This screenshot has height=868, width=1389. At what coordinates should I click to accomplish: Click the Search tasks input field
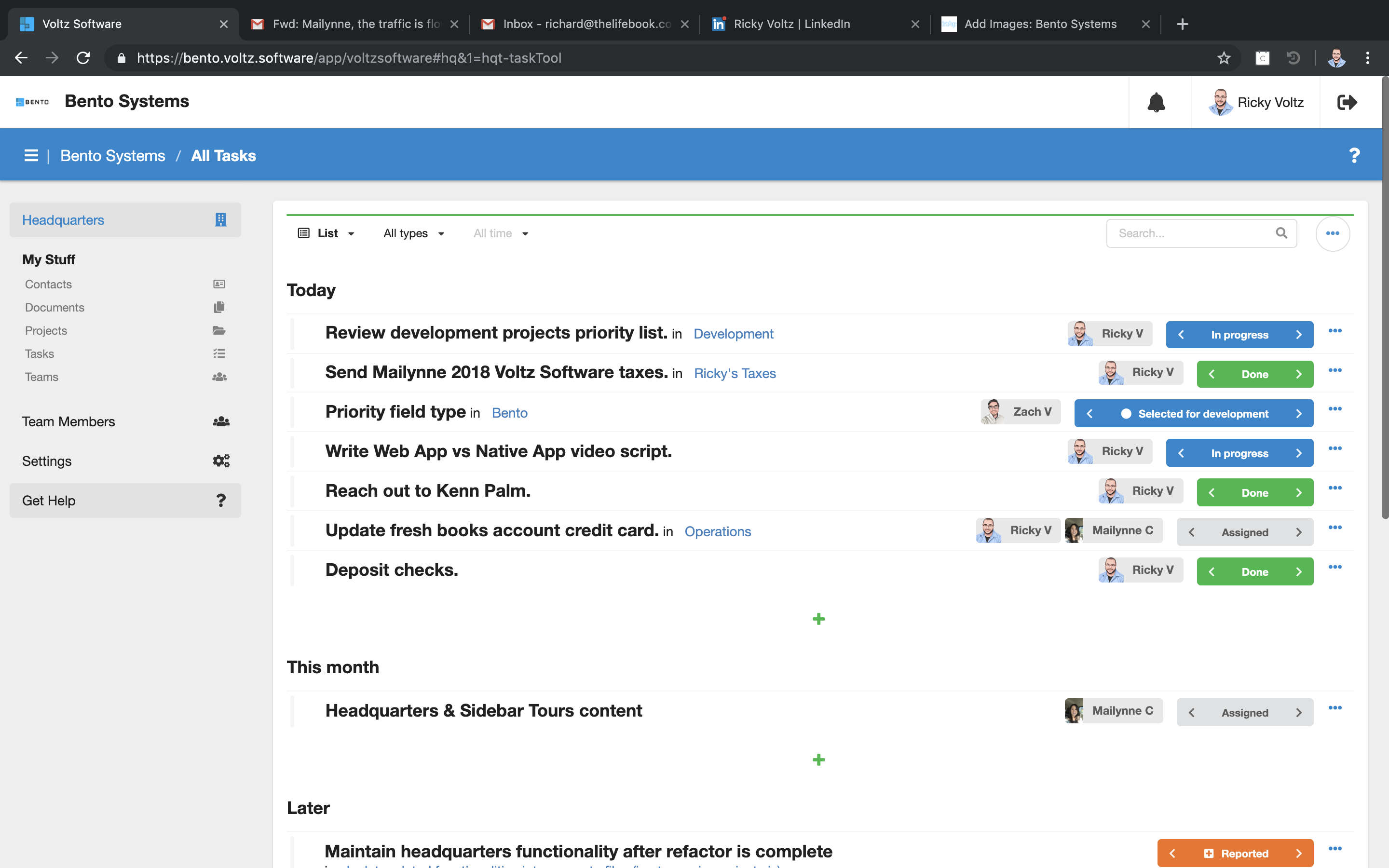pos(1188,233)
